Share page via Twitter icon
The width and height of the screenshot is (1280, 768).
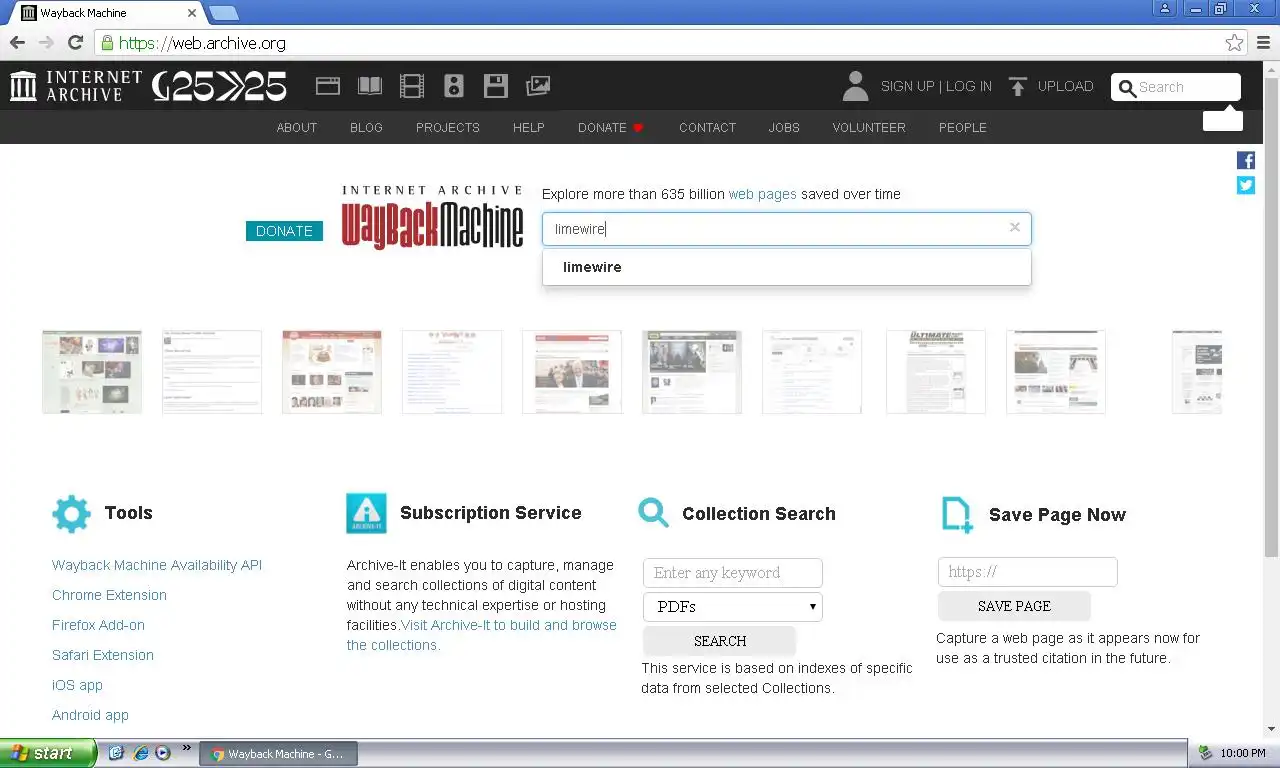(1246, 185)
